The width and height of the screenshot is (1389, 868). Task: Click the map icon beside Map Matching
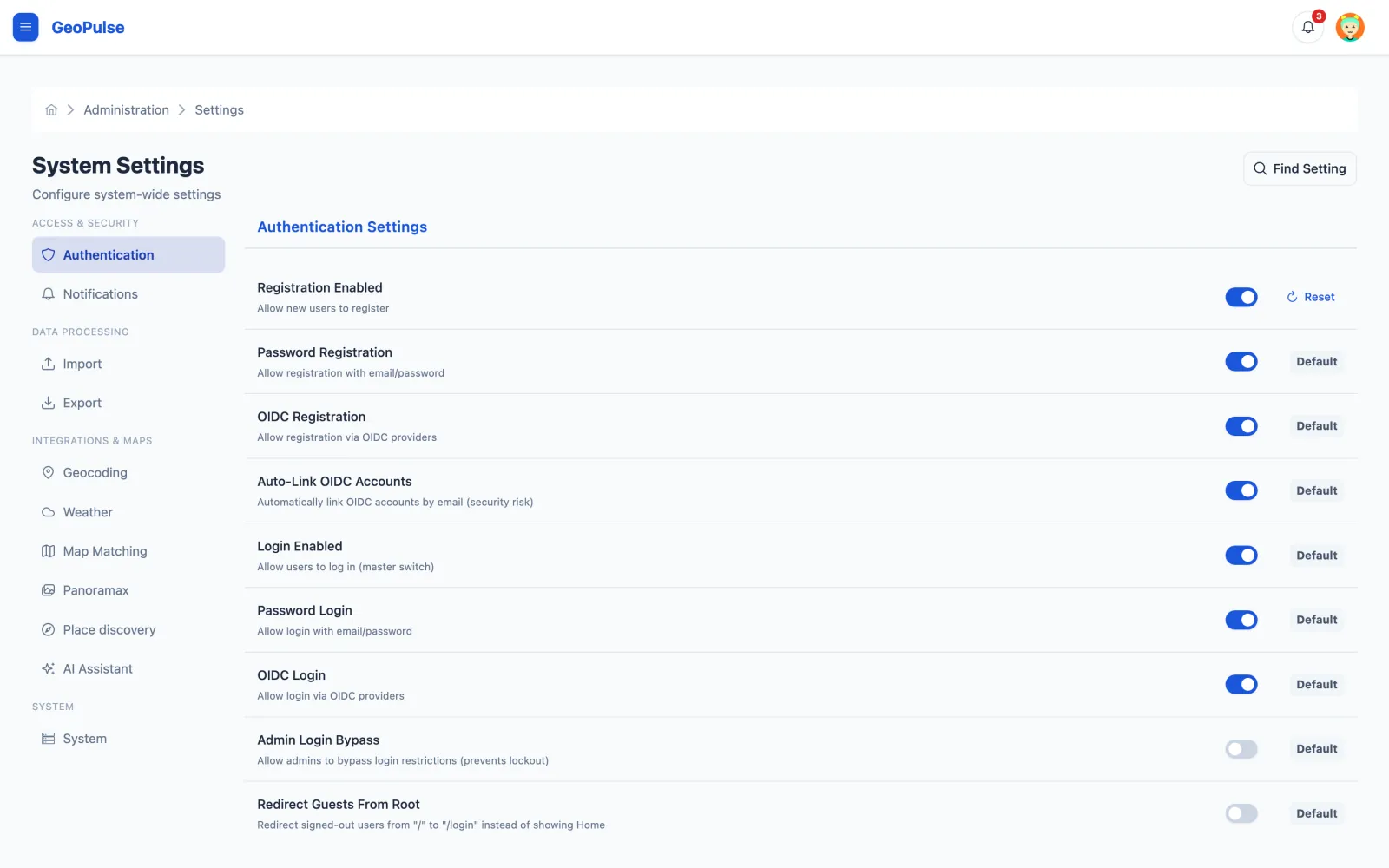pyautogui.click(x=49, y=551)
